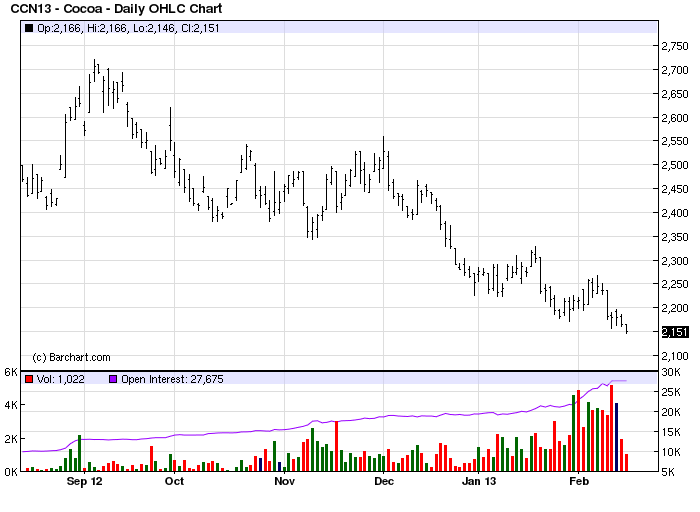700x512 pixels.
Task: Click the black OHLC legend square
Action: click(x=29, y=28)
